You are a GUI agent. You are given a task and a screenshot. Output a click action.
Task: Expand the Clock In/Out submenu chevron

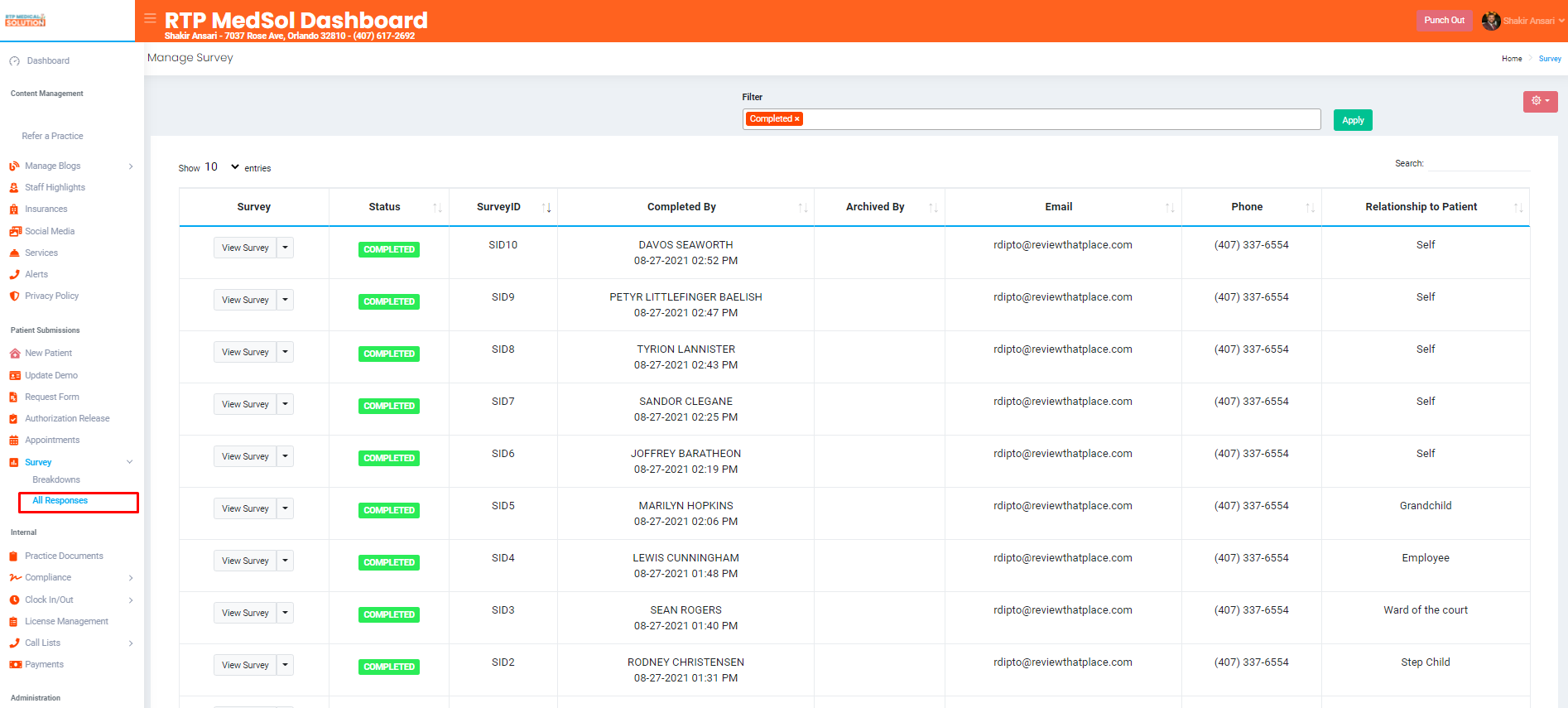pos(131,600)
